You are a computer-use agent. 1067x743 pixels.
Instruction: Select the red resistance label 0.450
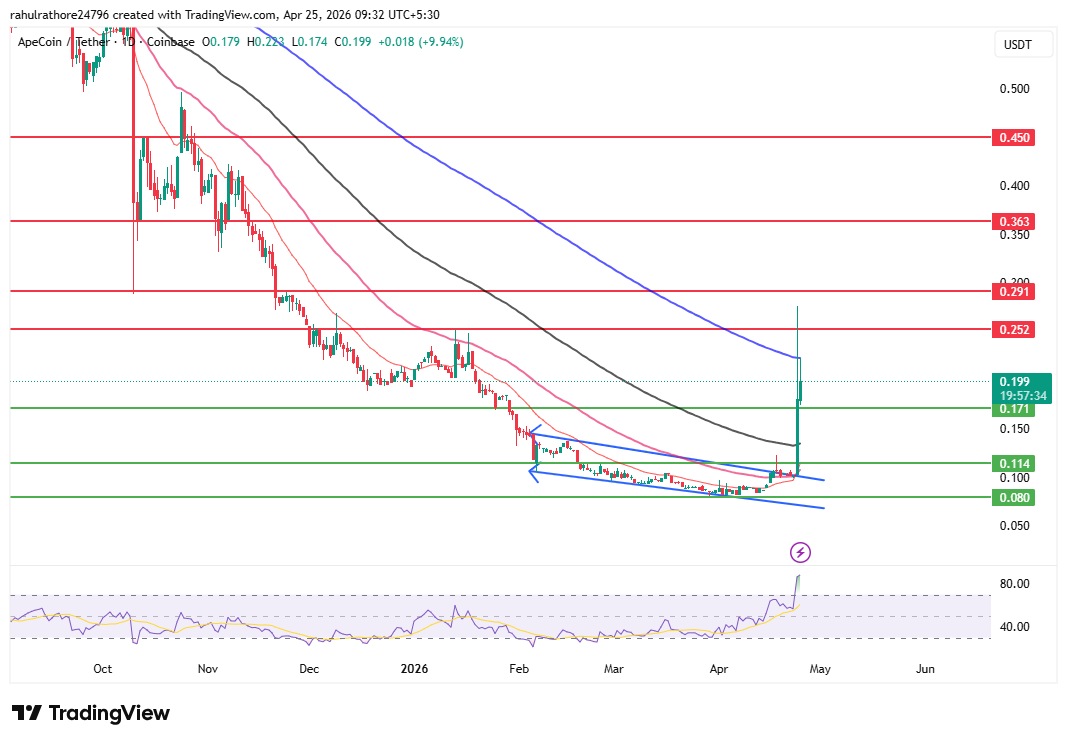[x=1014, y=138]
